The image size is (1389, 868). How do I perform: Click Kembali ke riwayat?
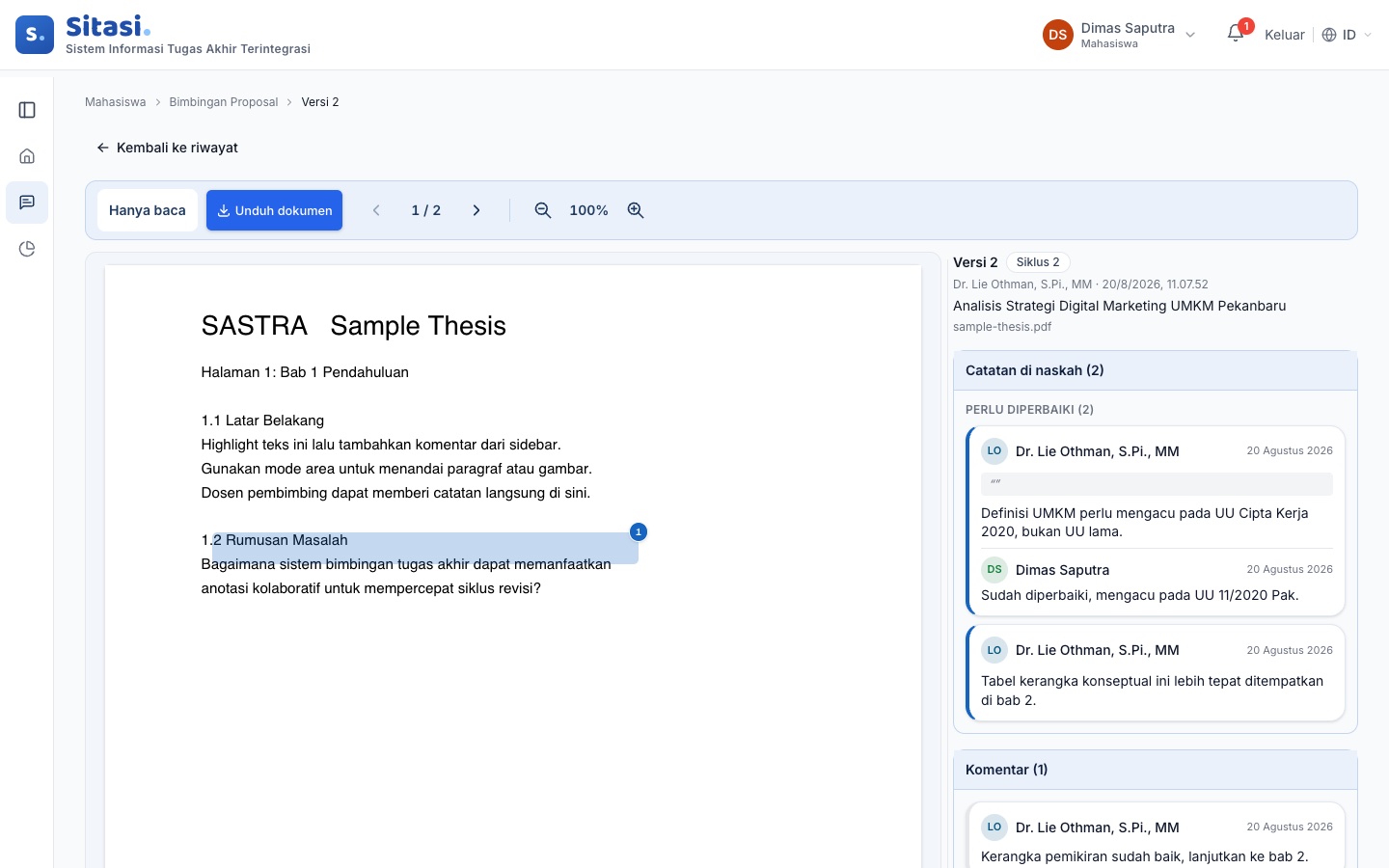(167, 148)
